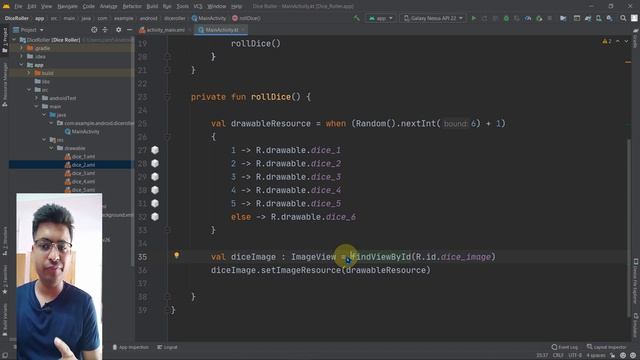Viewport: 640px width, 360px height.
Task: Click rollDice() in the breadcrumb bar
Action: pyautogui.click(x=246, y=18)
